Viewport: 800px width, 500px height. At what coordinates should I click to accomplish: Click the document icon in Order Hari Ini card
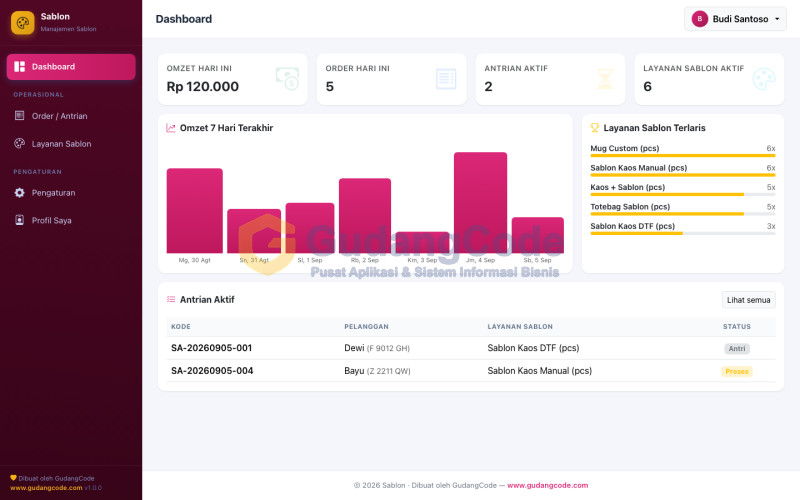(446, 79)
